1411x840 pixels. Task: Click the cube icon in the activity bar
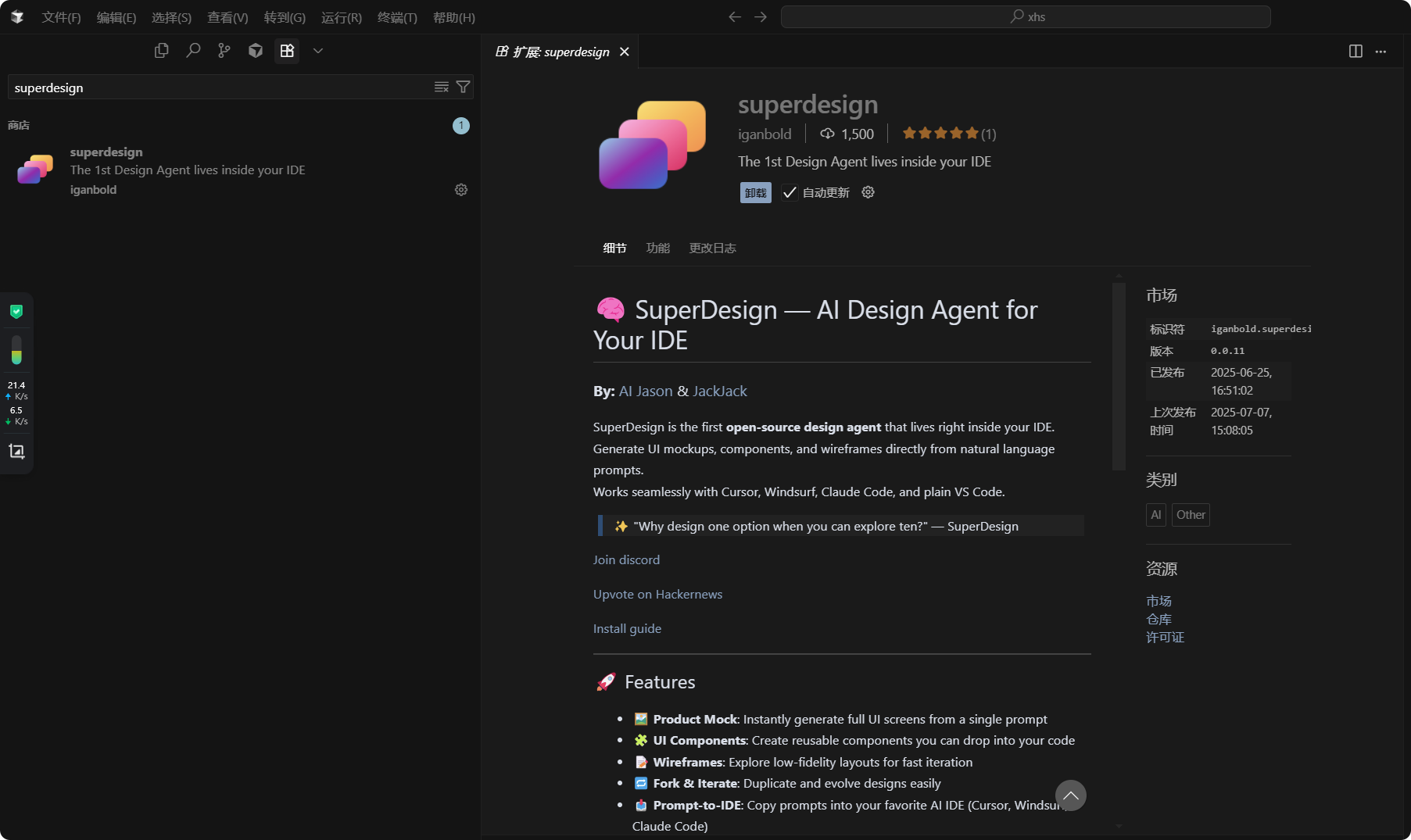(256, 51)
